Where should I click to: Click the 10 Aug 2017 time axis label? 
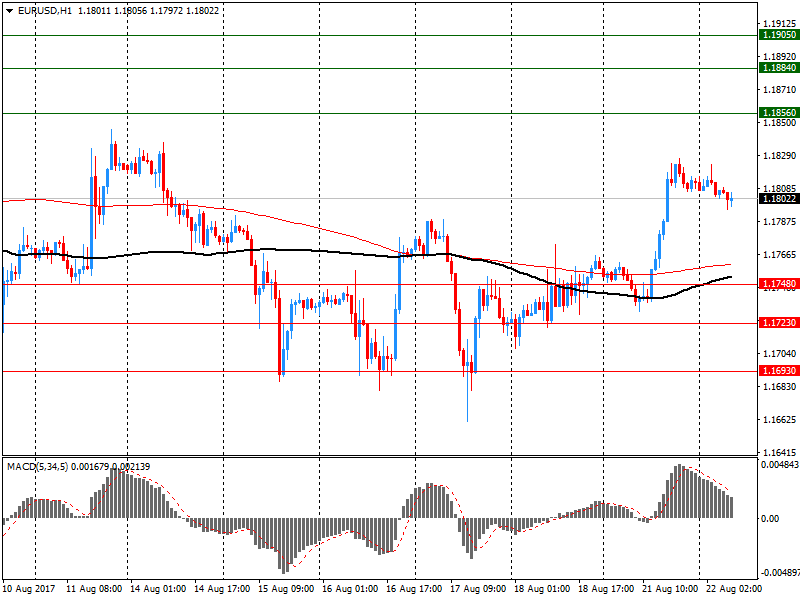(29, 589)
